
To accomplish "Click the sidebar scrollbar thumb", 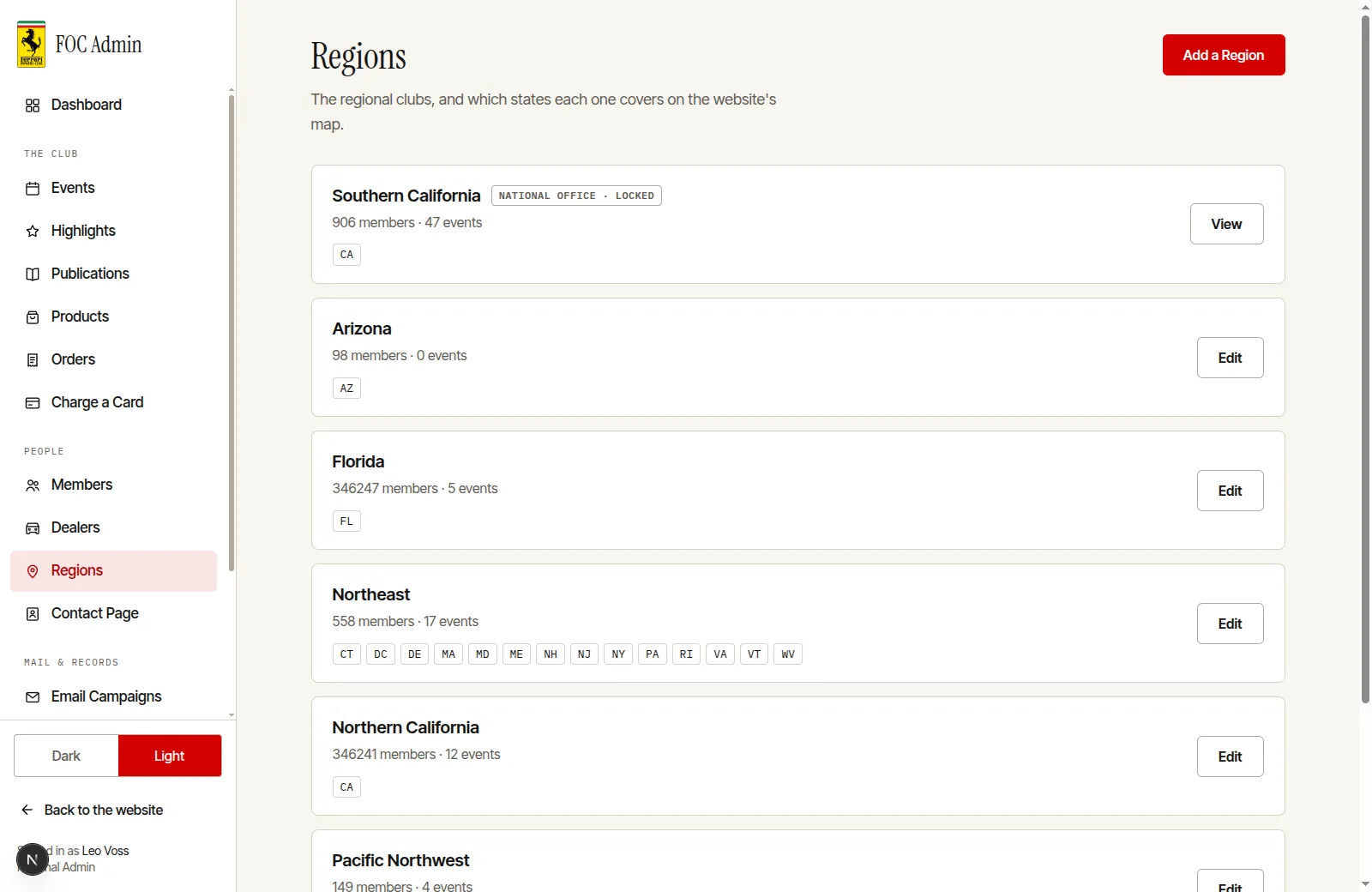I will tap(232, 333).
